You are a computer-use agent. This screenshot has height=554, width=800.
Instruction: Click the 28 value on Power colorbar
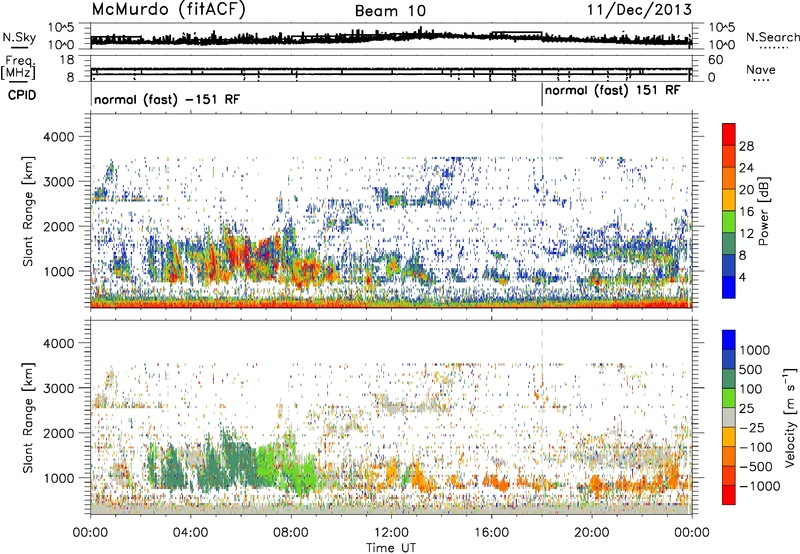tap(746, 146)
